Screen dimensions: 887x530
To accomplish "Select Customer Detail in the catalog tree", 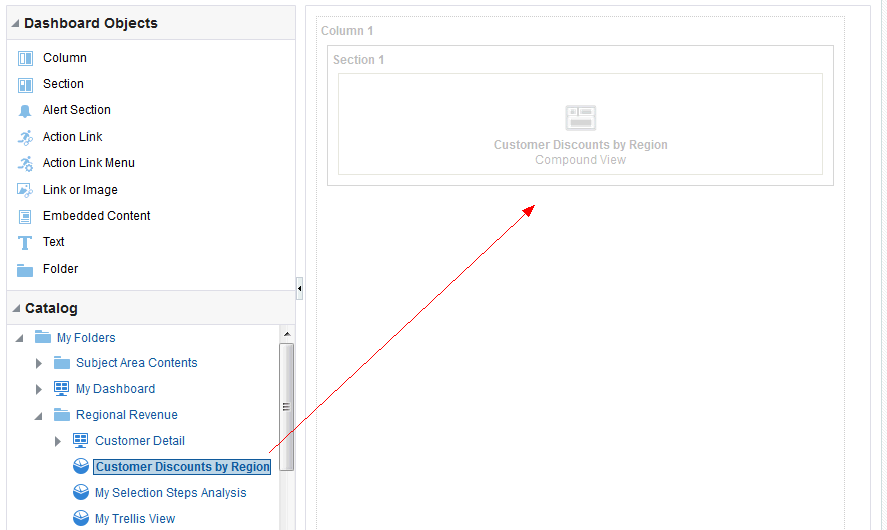I will pos(140,441).
